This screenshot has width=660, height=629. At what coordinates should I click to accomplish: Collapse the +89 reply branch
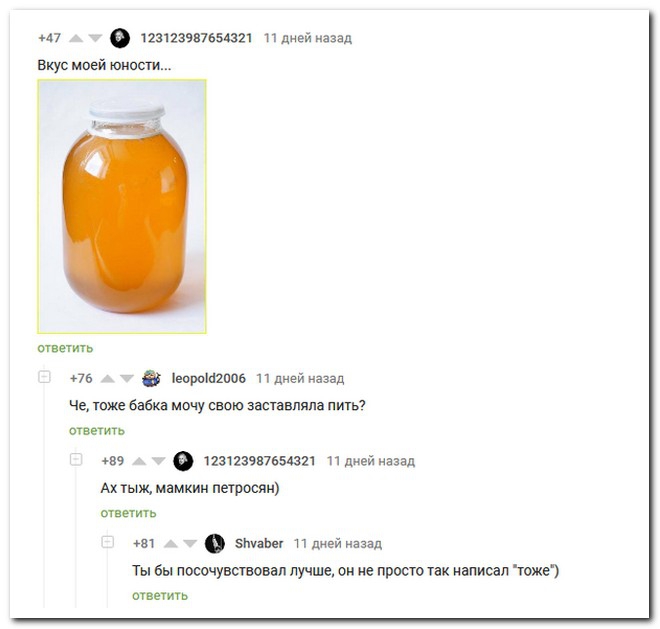[76, 459]
